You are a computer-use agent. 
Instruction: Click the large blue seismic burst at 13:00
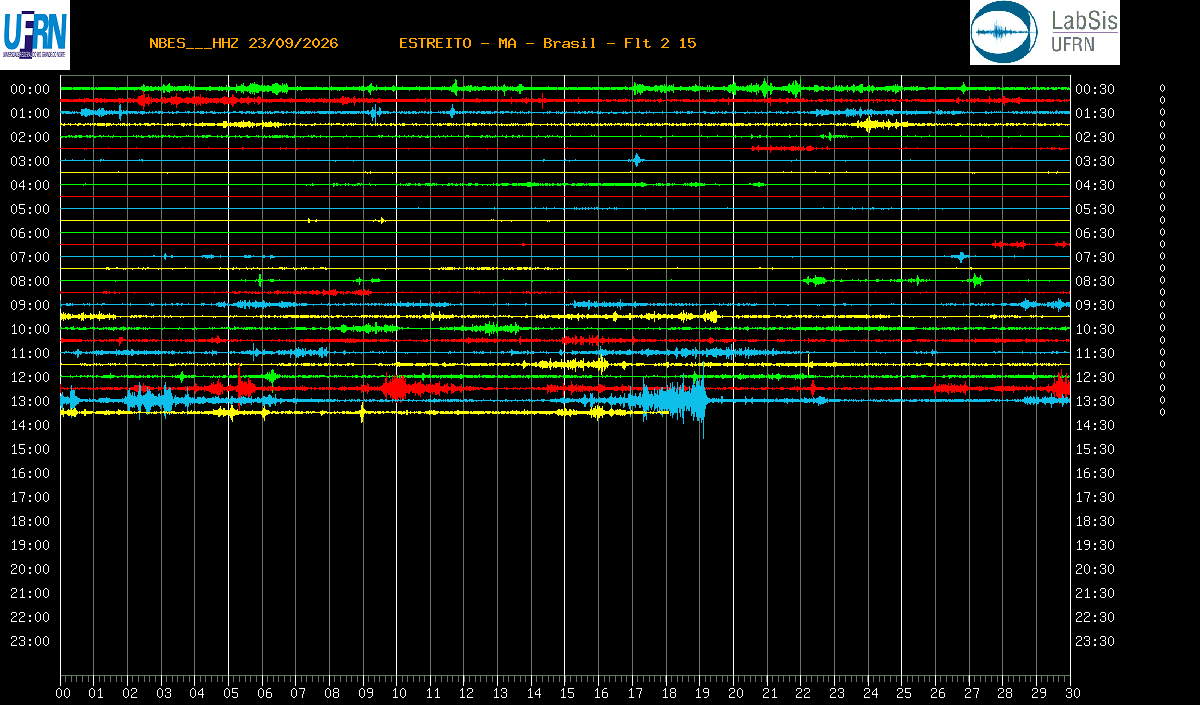click(x=678, y=402)
